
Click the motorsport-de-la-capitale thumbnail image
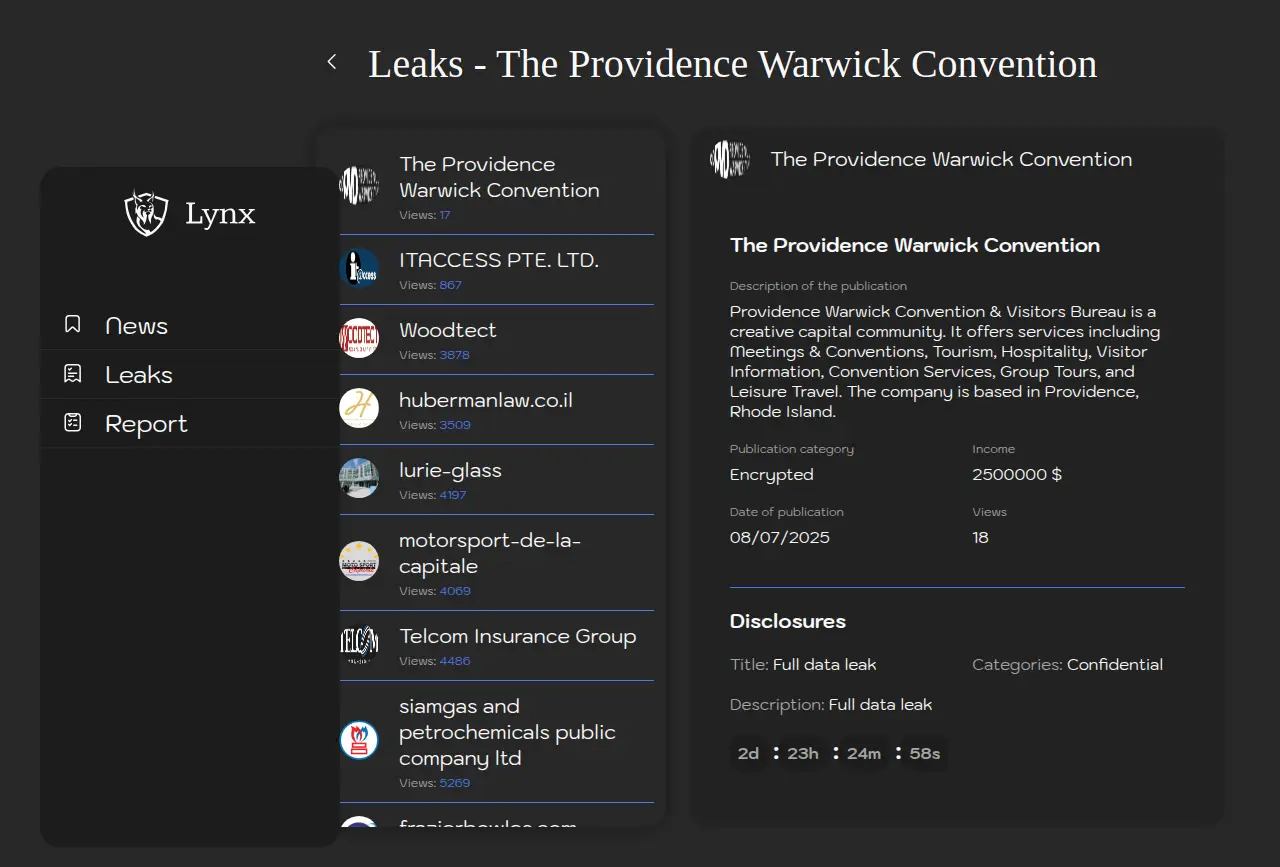point(359,561)
